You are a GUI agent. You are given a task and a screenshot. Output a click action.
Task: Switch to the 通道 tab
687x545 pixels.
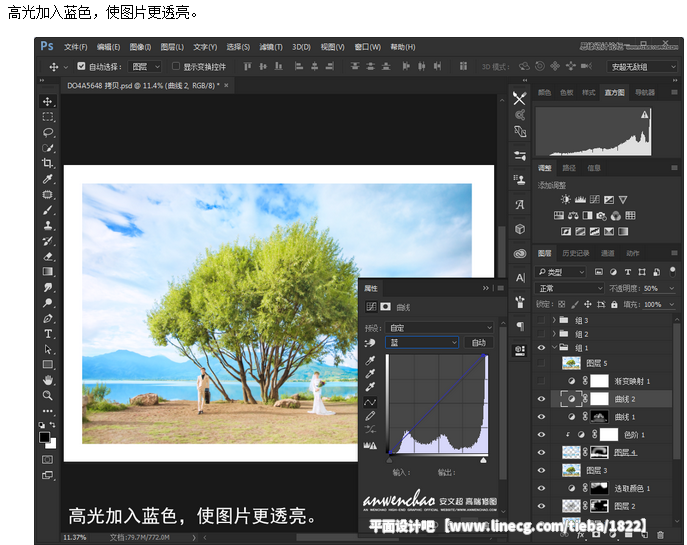pos(607,253)
